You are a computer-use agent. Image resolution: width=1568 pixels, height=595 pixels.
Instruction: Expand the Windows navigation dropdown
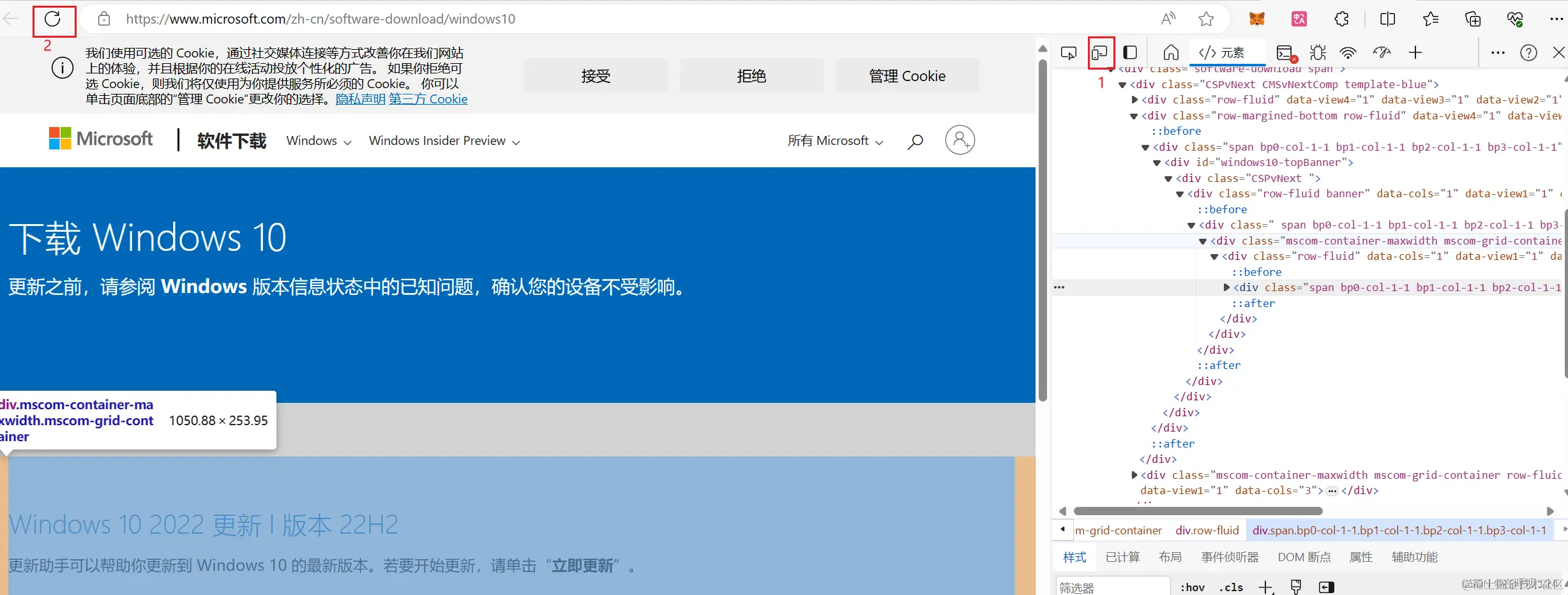tap(319, 140)
